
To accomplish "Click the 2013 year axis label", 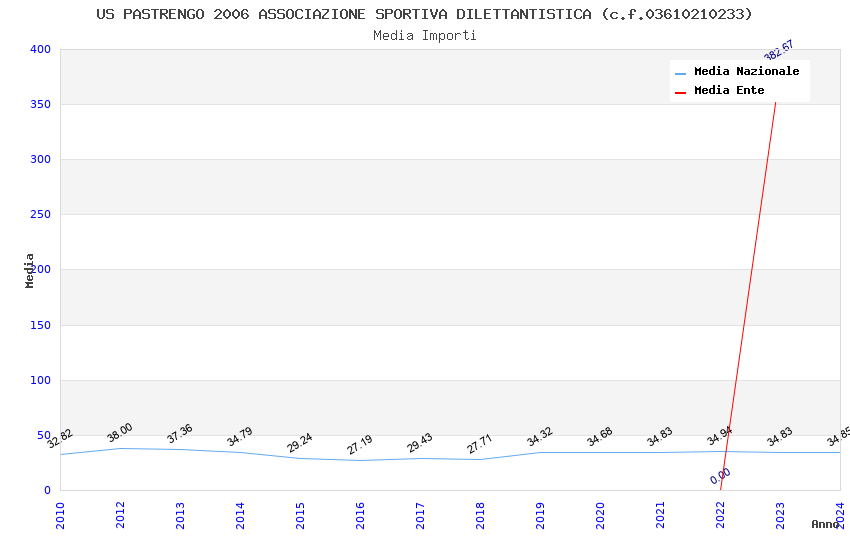I will (181, 515).
